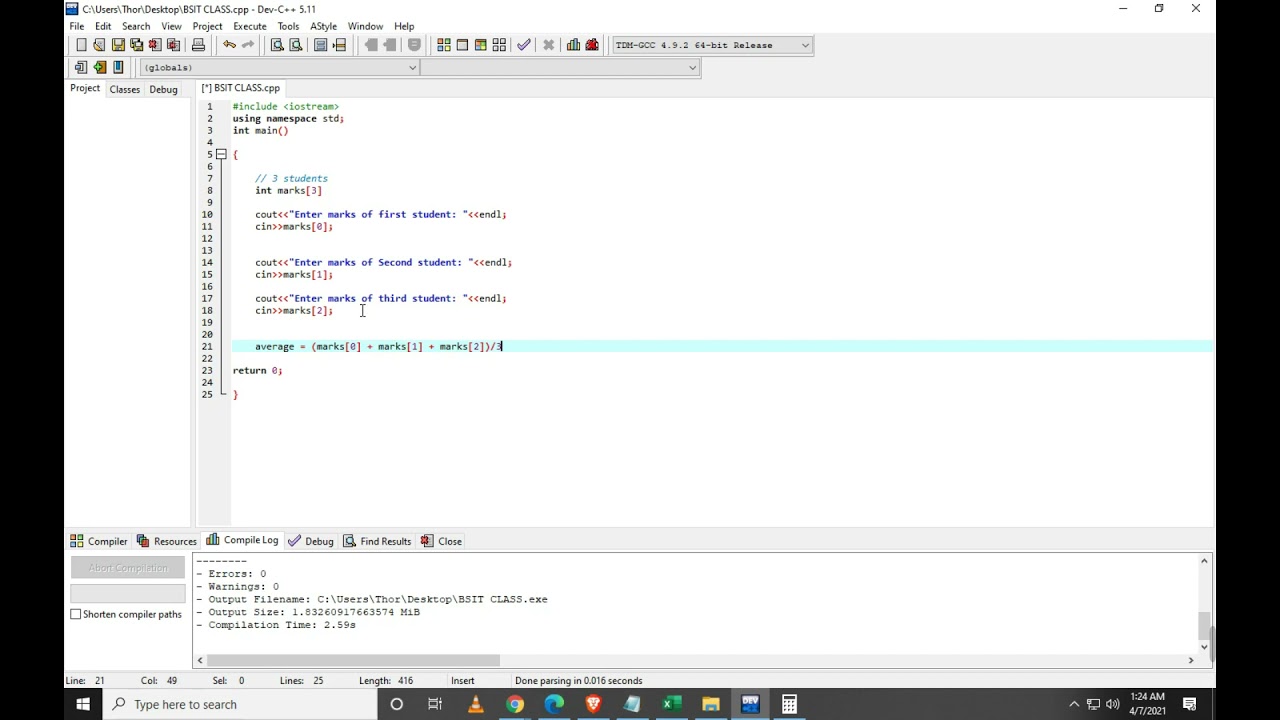Open the bar-chart Profile Analysis icon
This screenshot has width=1280, height=720.
point(573,45)
